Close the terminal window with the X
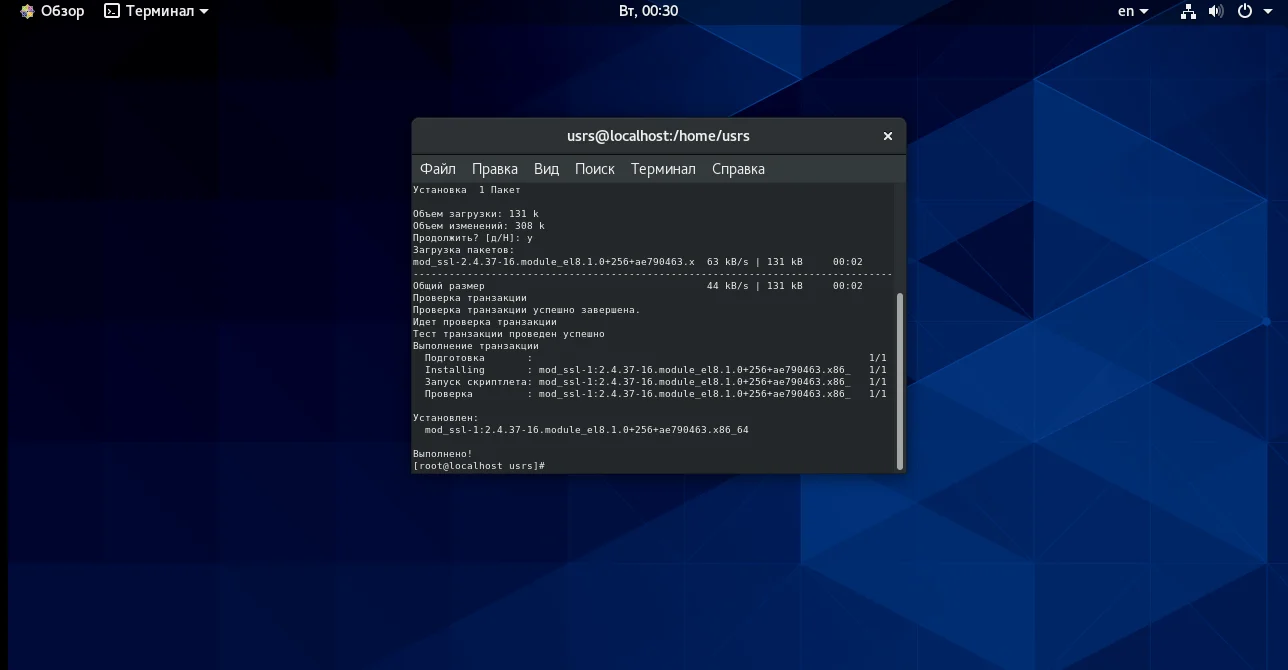 click(x=887, y=136)
